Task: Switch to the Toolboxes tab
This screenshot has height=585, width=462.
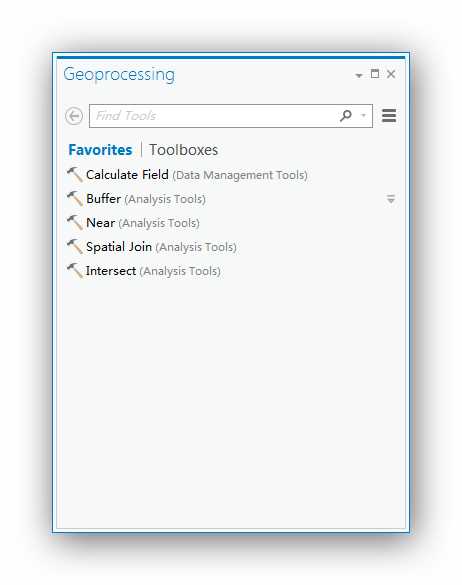Action: [x=184, y=150]
